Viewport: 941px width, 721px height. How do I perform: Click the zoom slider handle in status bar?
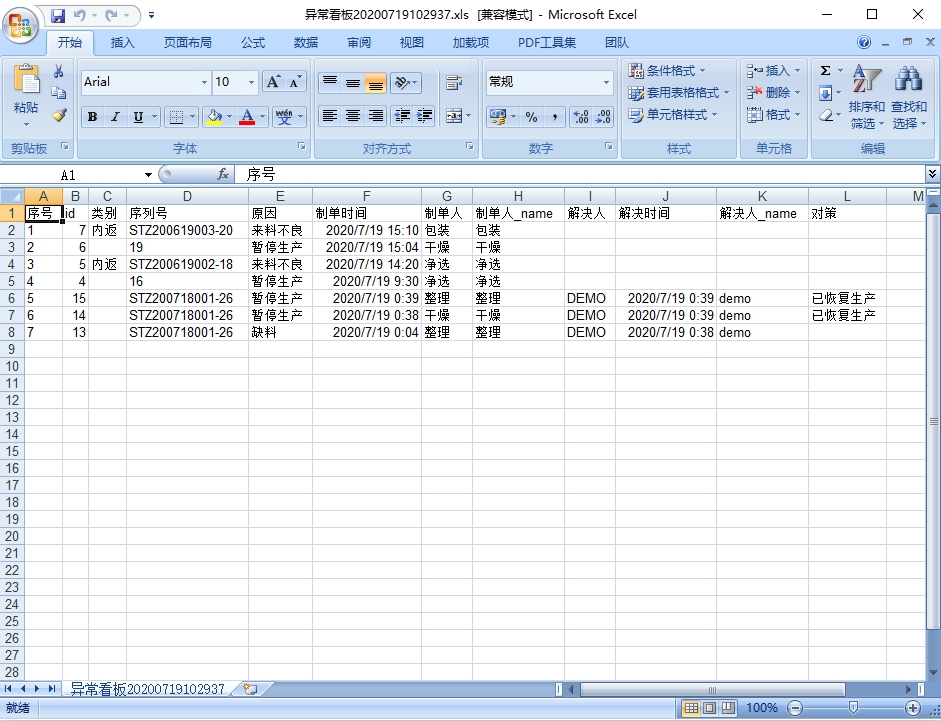point(853,707)
